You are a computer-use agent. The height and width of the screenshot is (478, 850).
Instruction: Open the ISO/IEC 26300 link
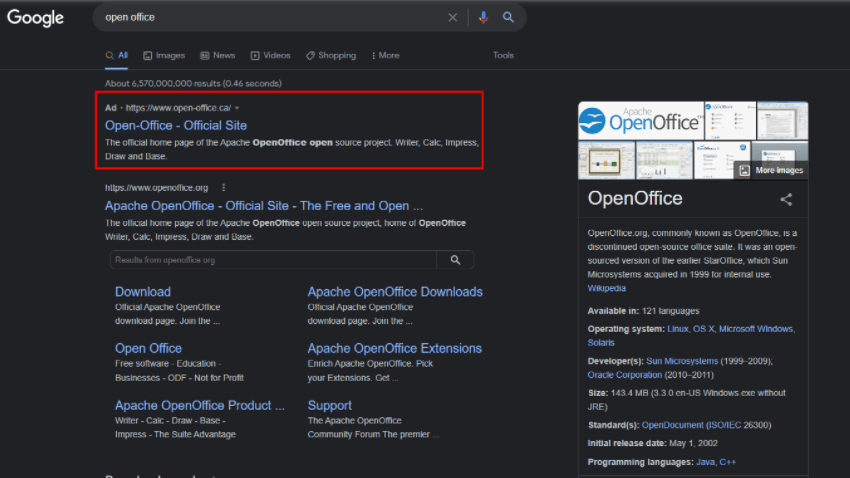point(724,425)
